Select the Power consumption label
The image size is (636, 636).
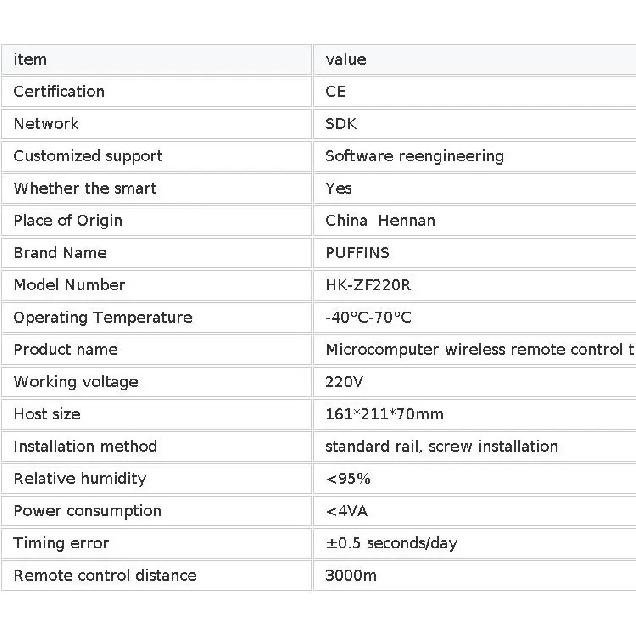(88, 511)
